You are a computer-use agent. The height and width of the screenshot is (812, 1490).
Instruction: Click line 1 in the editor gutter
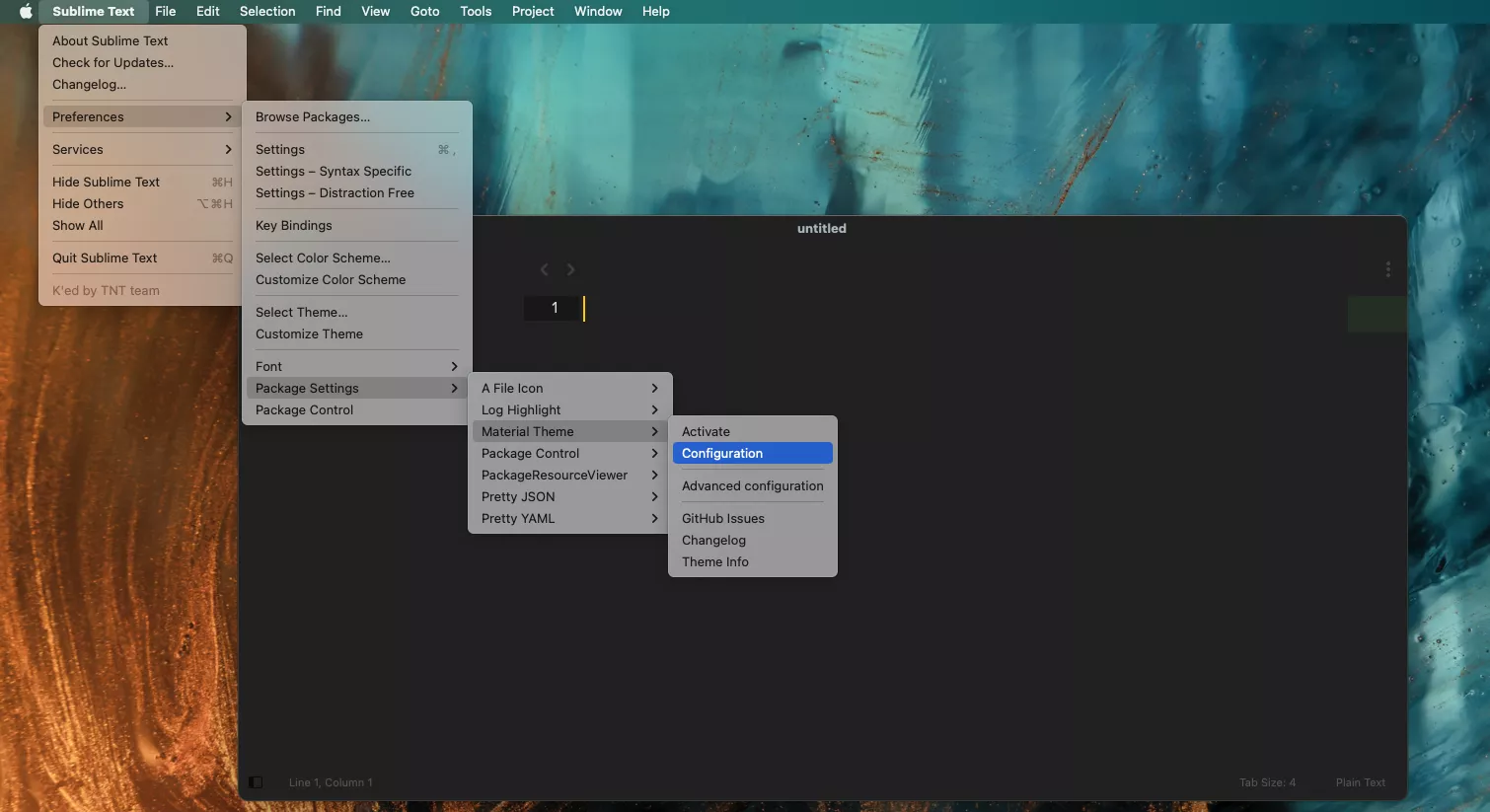click(554, 308)
